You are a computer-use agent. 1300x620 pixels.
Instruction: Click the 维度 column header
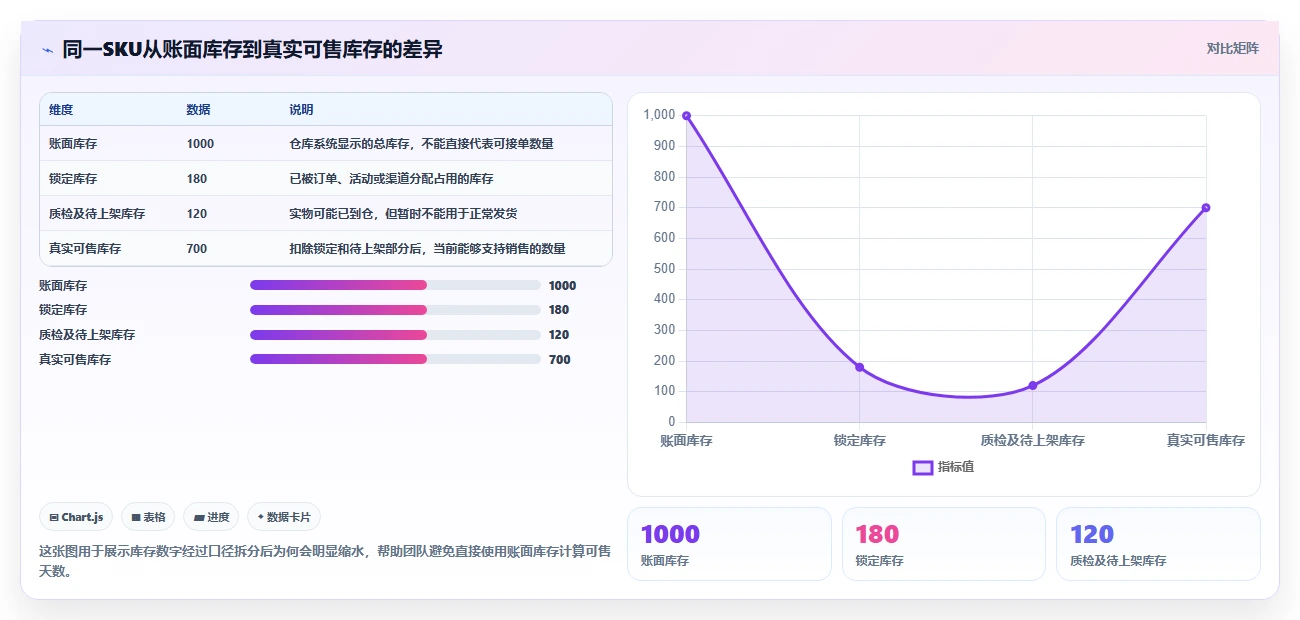click(61, 109)
